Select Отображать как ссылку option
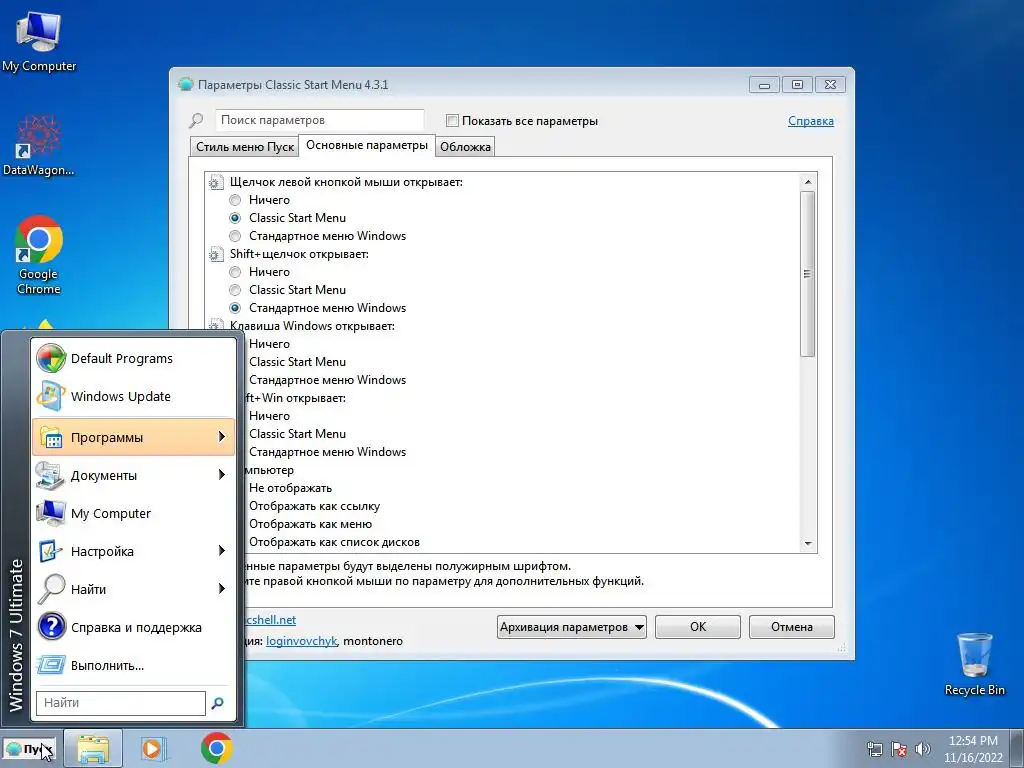 point(314,506)
